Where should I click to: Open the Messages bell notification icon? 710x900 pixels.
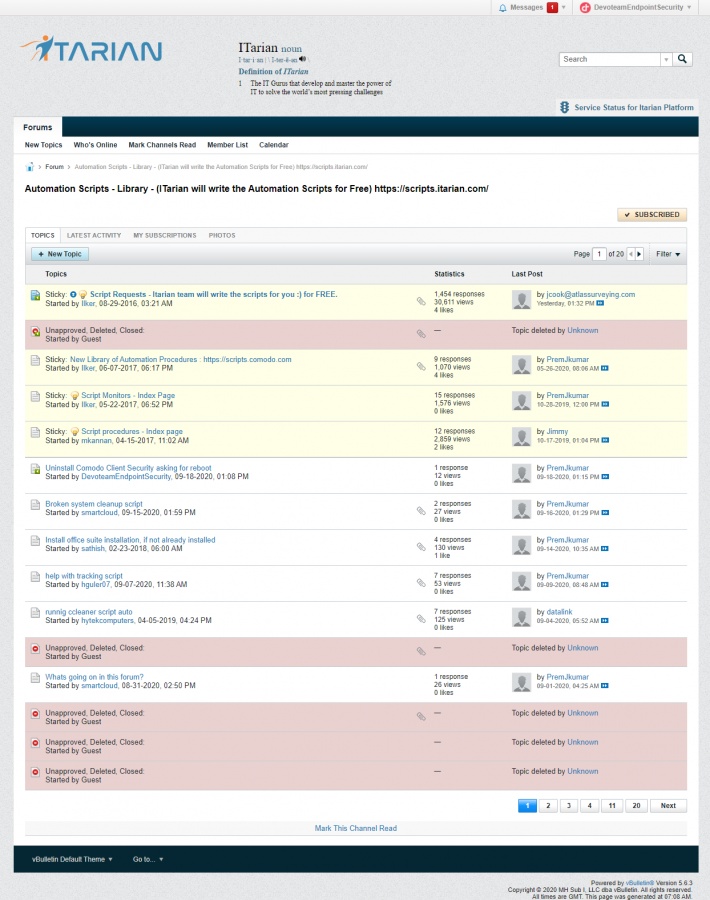pyautogui.click(x=503, y=7)
